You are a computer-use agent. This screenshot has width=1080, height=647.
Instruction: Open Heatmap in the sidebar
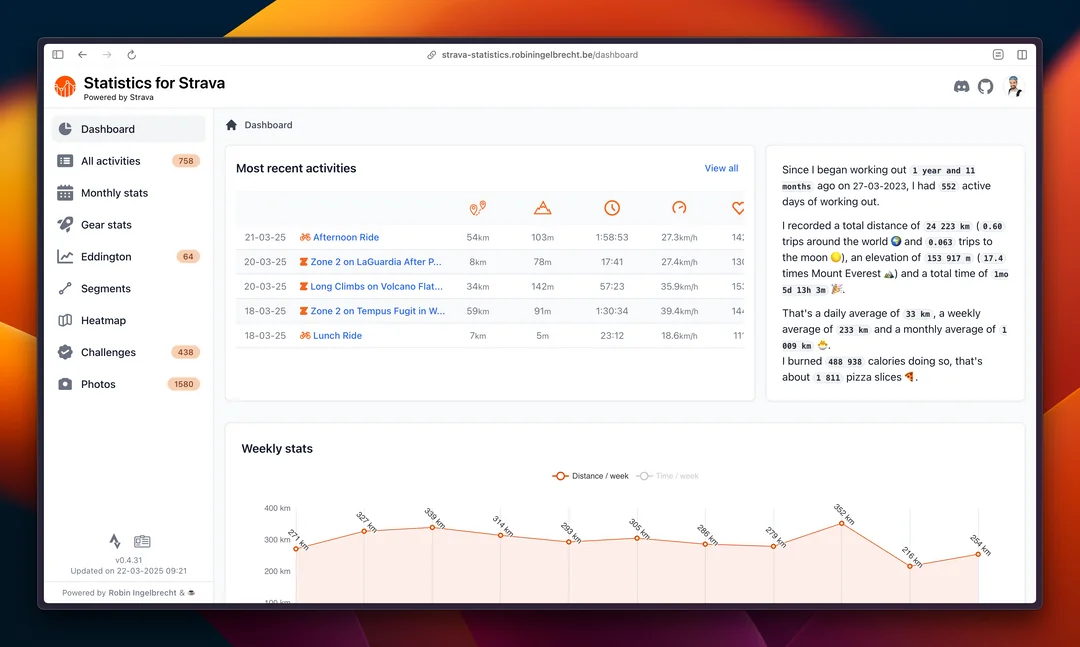[128, 320]
